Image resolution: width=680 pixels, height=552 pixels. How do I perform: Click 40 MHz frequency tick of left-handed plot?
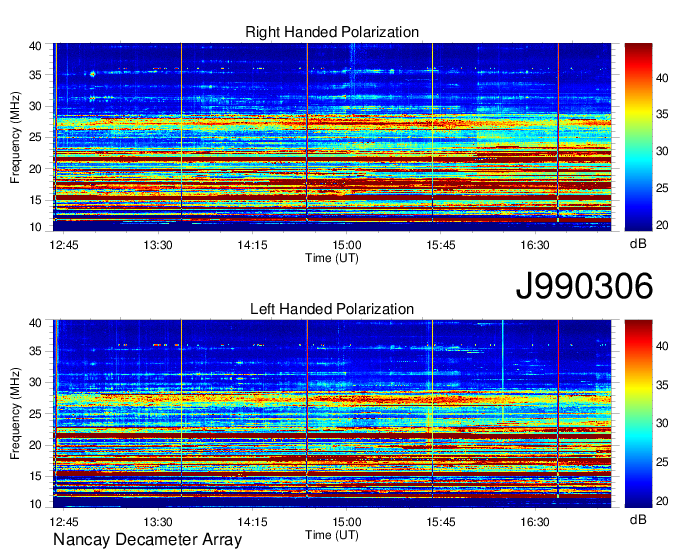pos(35,323)
